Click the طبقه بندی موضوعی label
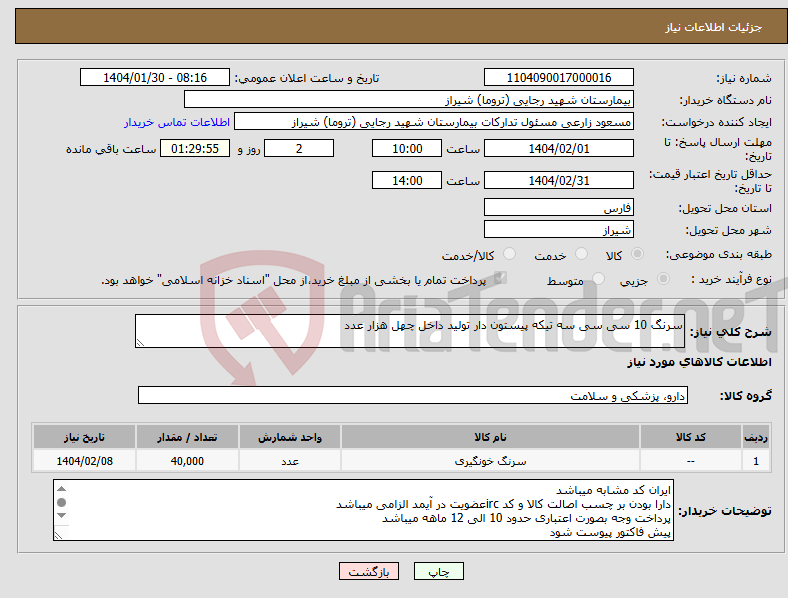The image size is (788, 598). point(719,255)
